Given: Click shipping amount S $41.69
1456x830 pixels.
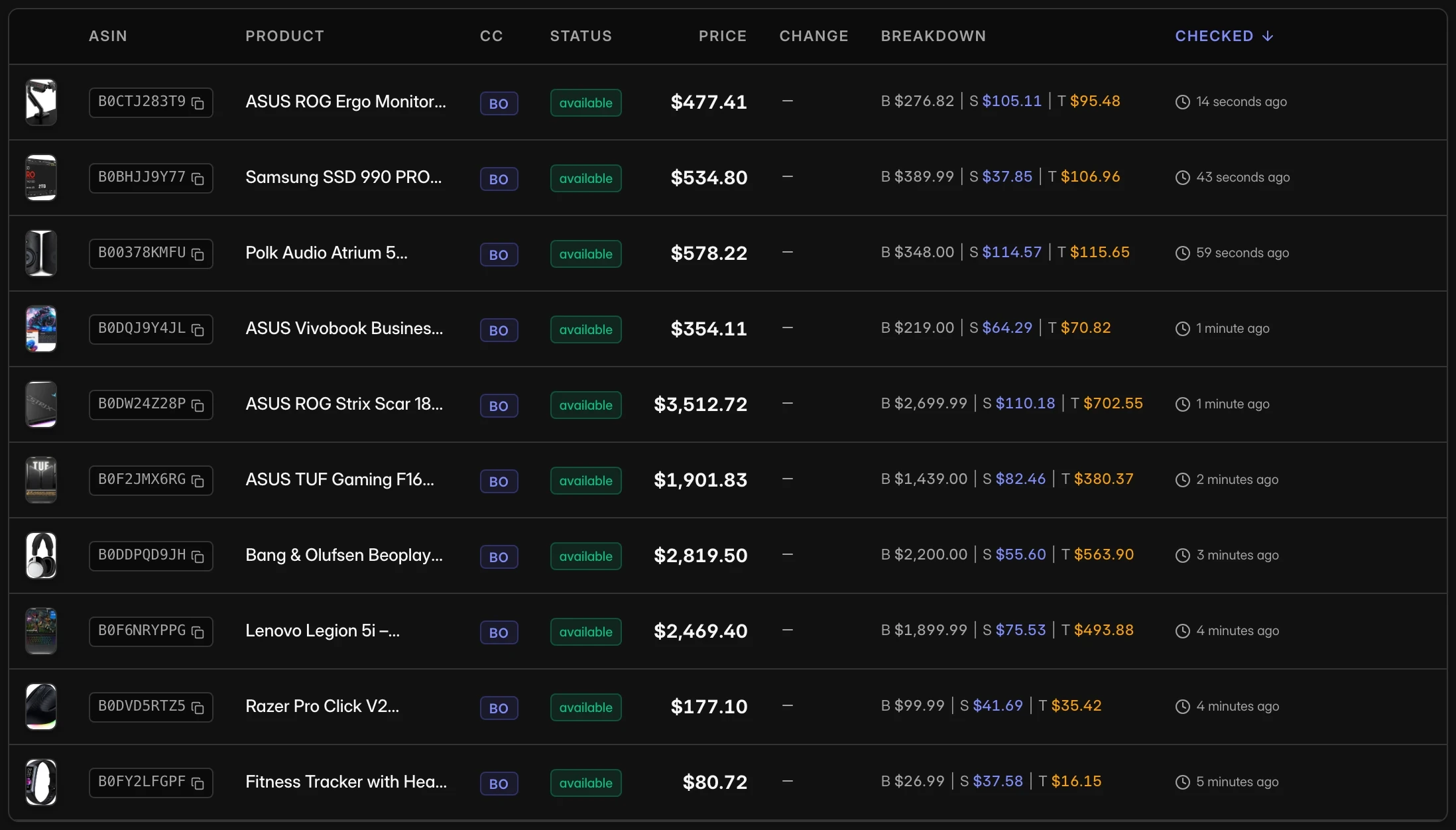Looking at the screenshot, I should point(991,706).
